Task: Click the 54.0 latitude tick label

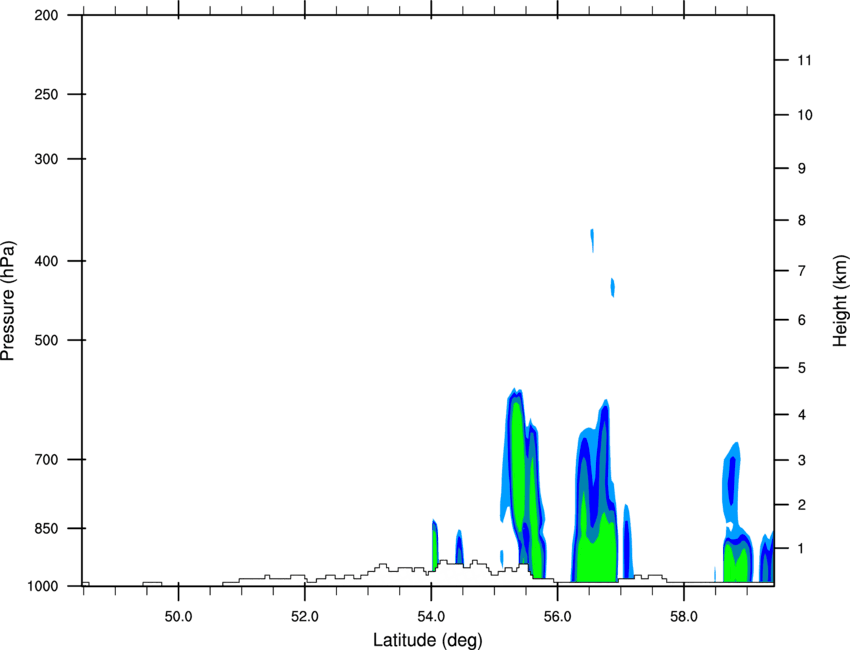Action: (431, 617)
